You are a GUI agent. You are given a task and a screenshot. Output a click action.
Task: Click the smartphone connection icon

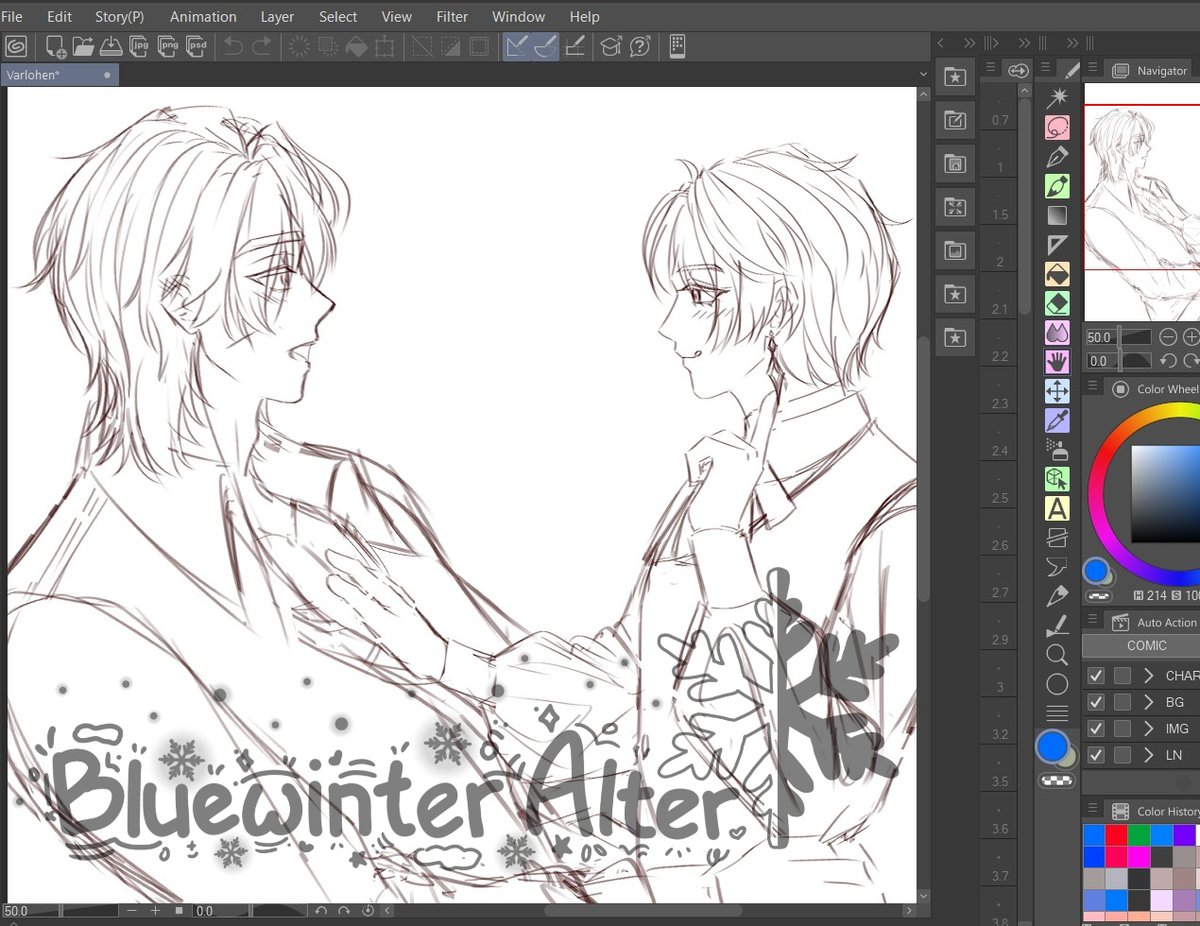677,46
